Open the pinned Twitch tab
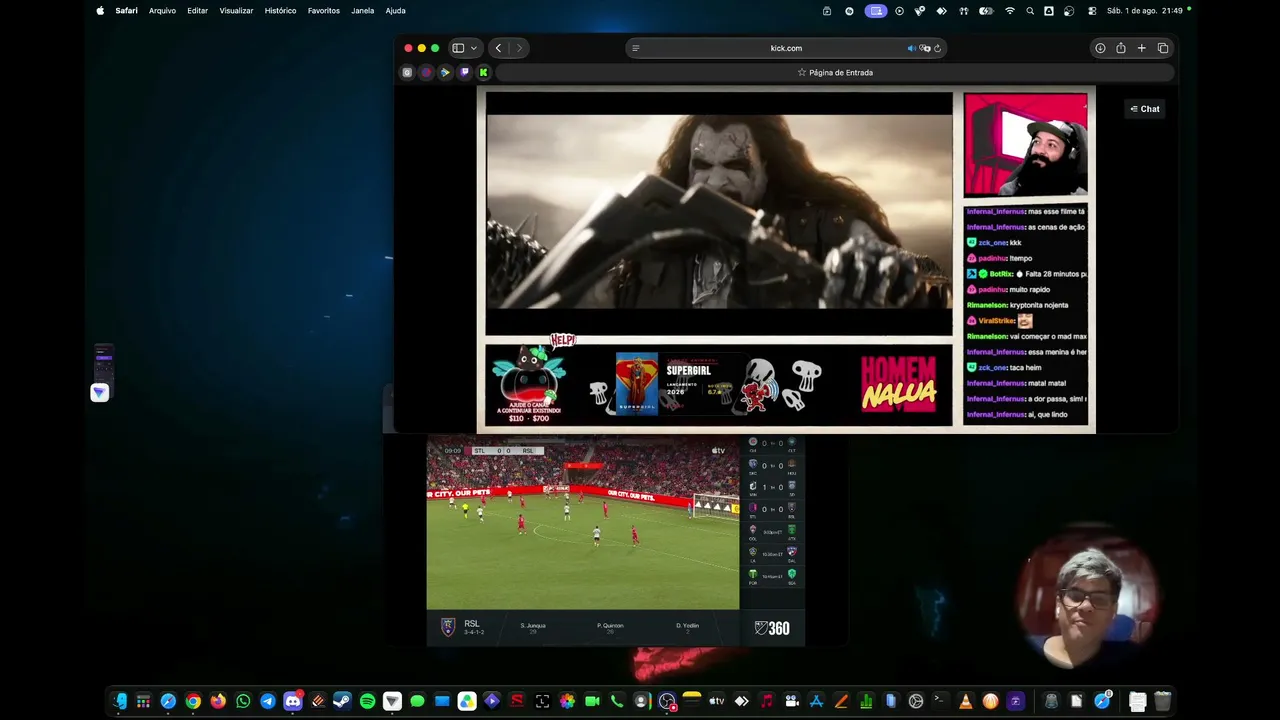 coord(464,72)
